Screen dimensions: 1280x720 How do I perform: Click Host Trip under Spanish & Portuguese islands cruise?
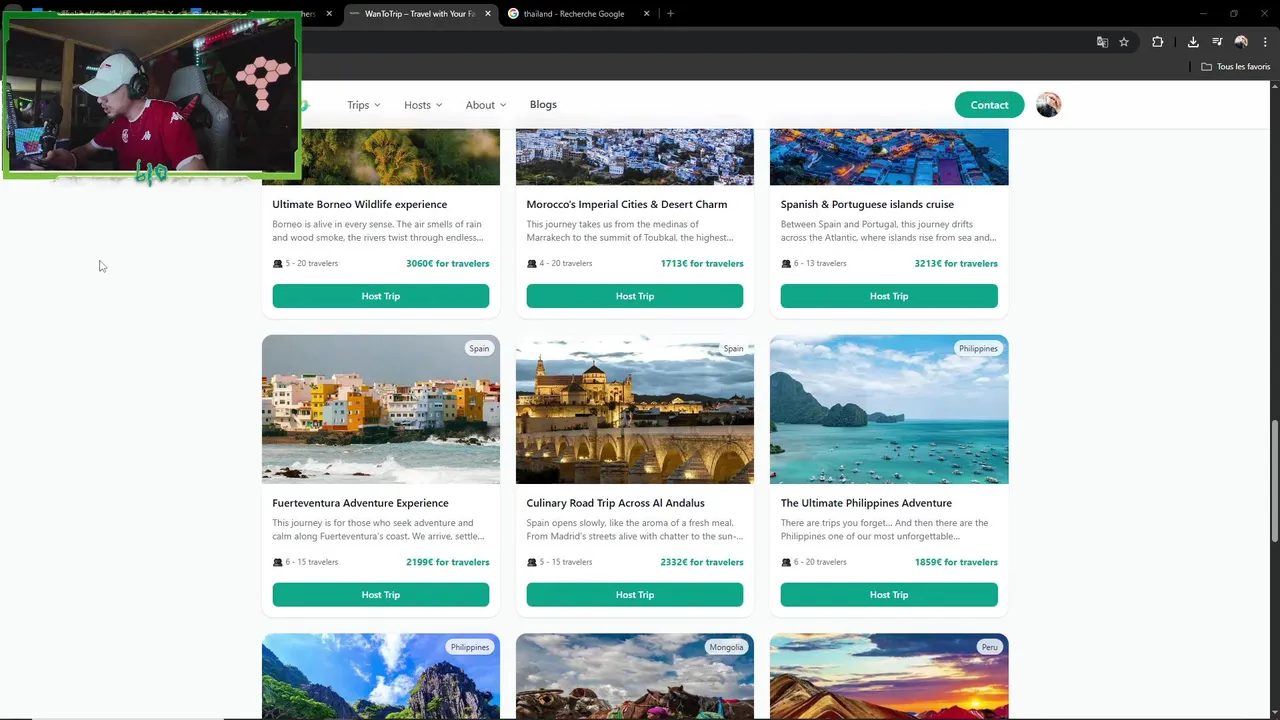[889, 296]
